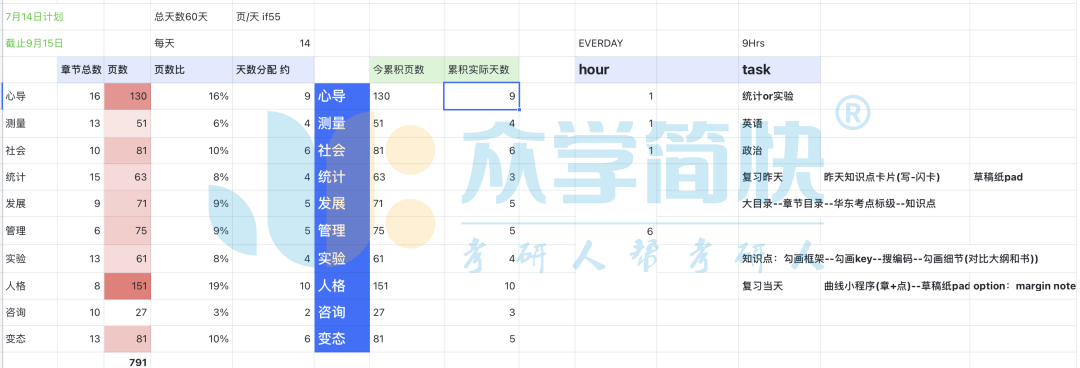Select the 天数分配 约 header cell
Viewport: 1080px width, 368px height.
[273, 70]
